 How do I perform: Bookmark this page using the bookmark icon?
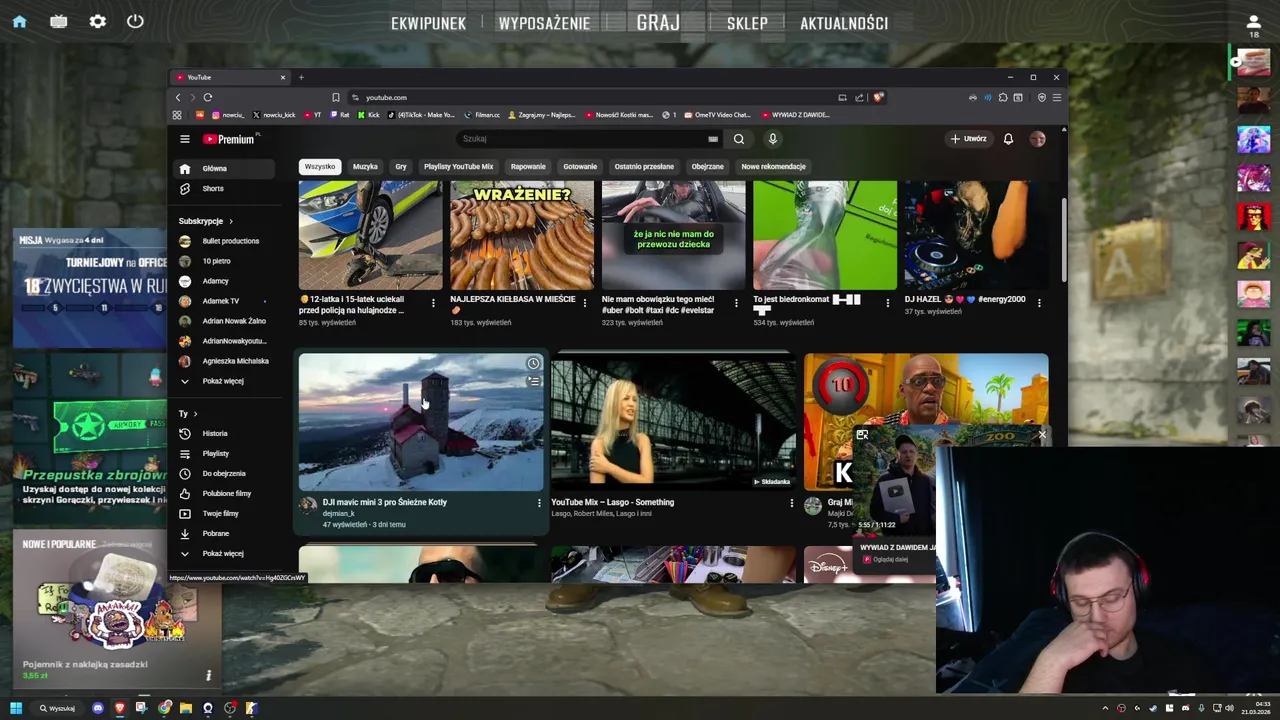click(336, 97)
